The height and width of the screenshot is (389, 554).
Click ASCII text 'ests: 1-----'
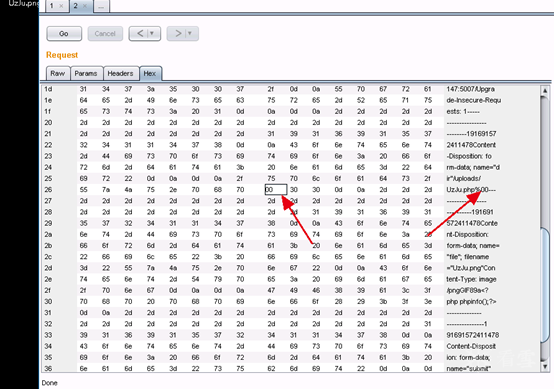pyautogui.click(x=463, y=112)
